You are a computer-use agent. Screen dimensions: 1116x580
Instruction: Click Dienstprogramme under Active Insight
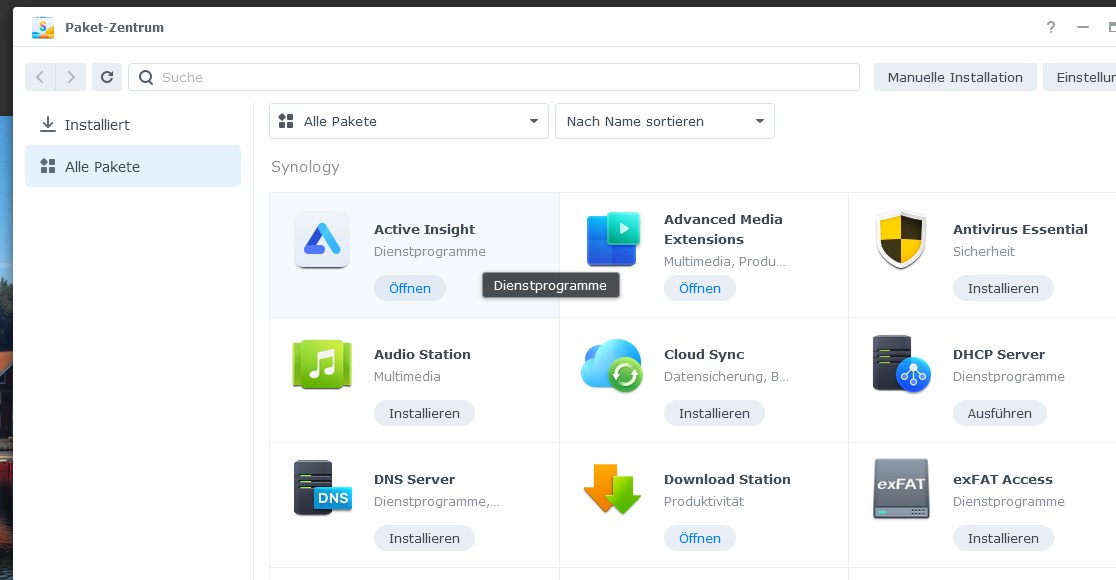429,251
